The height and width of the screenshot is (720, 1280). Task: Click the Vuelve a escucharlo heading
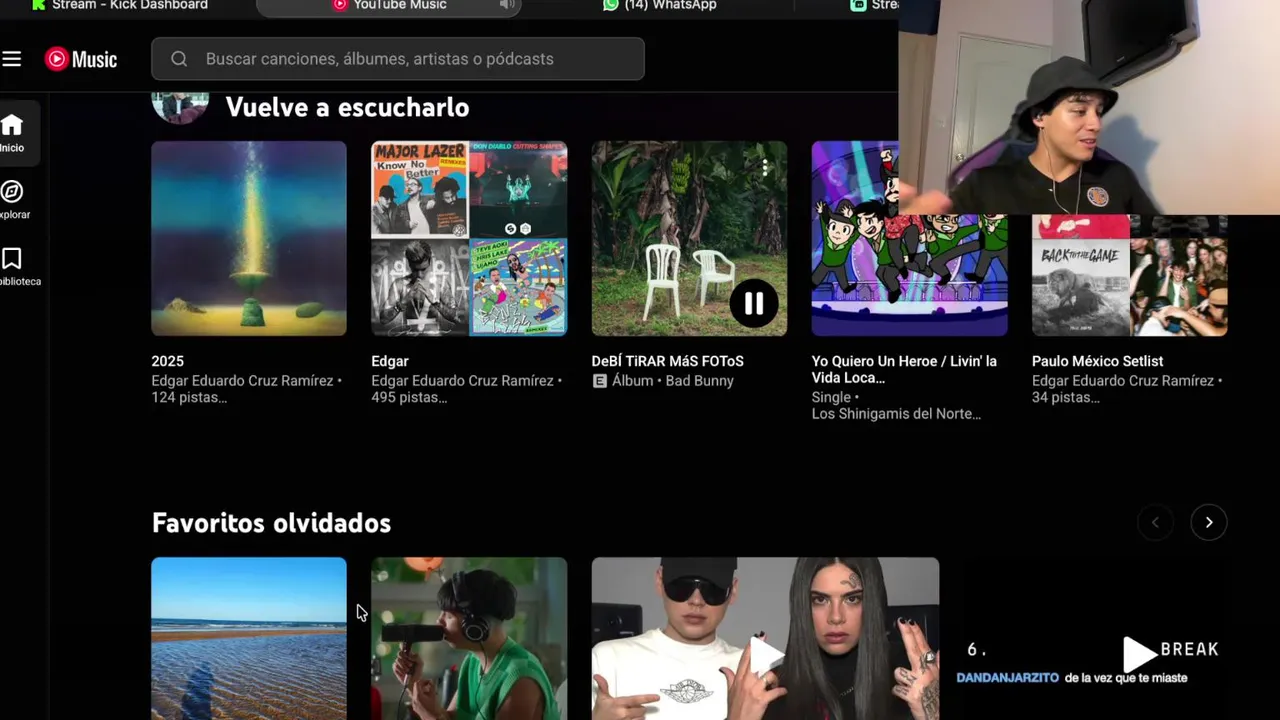point(347,107)
